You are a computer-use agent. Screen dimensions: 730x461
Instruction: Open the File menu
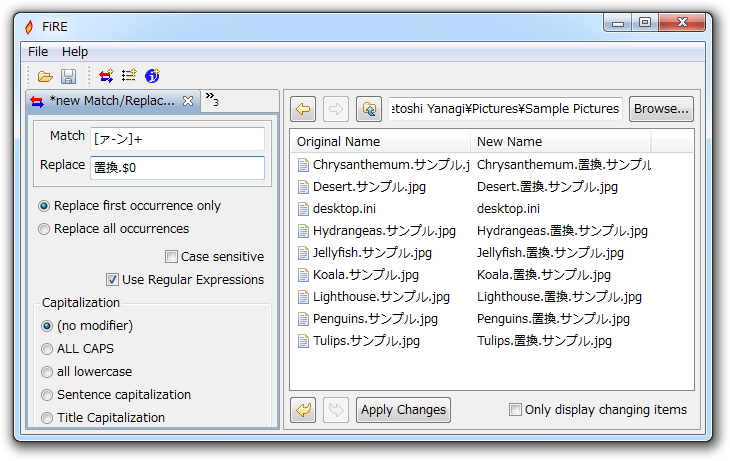[x=38, y=52]
